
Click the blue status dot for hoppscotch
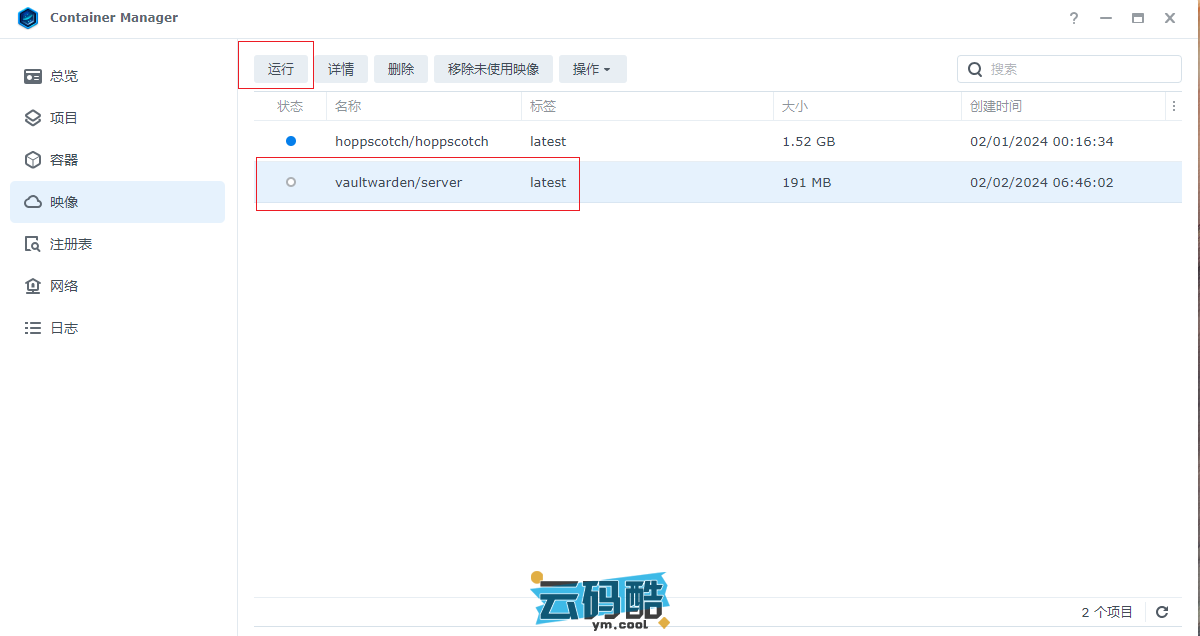291,141
